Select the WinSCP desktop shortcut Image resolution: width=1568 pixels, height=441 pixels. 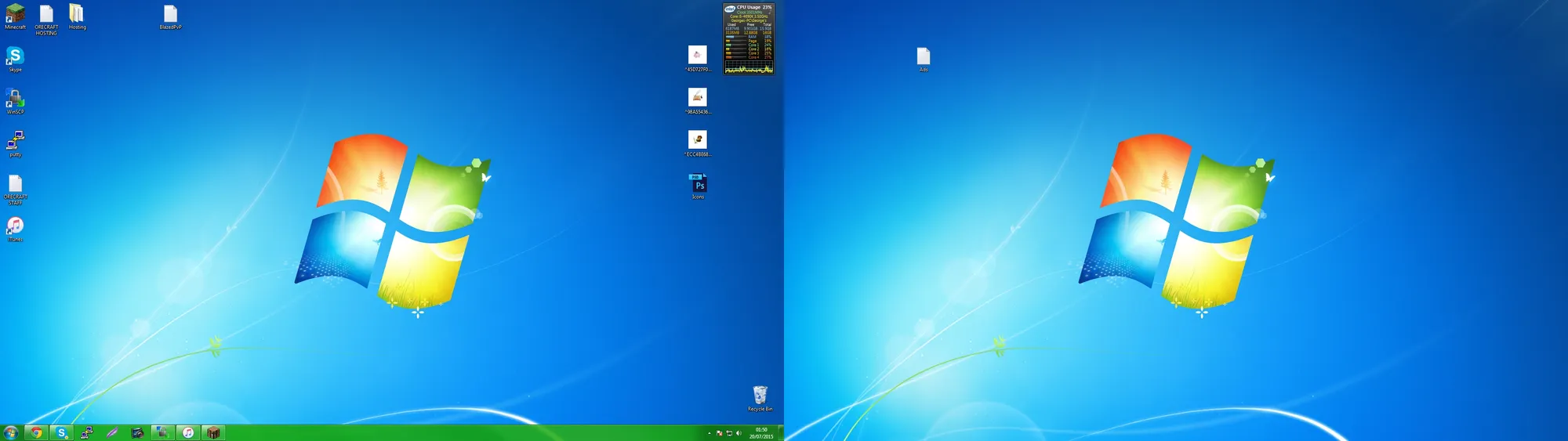15,102
